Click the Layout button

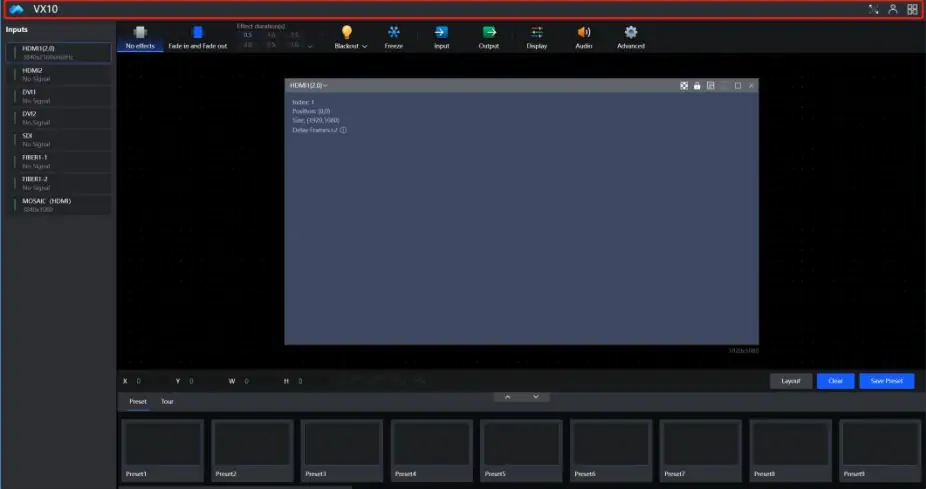791,381
